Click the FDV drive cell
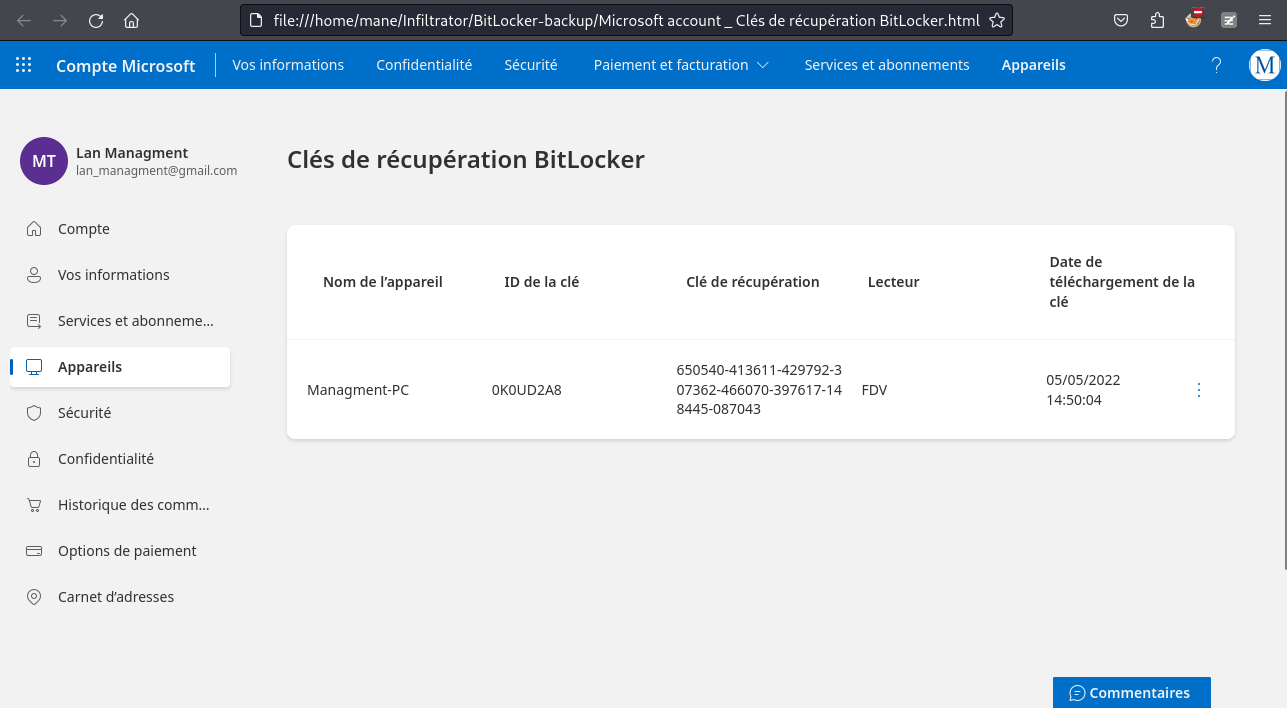The image size is (1287, 708). click(874, 390)
